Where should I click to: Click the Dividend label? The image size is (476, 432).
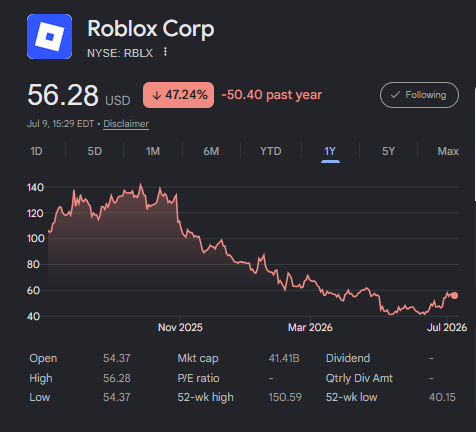pos(348,358)
